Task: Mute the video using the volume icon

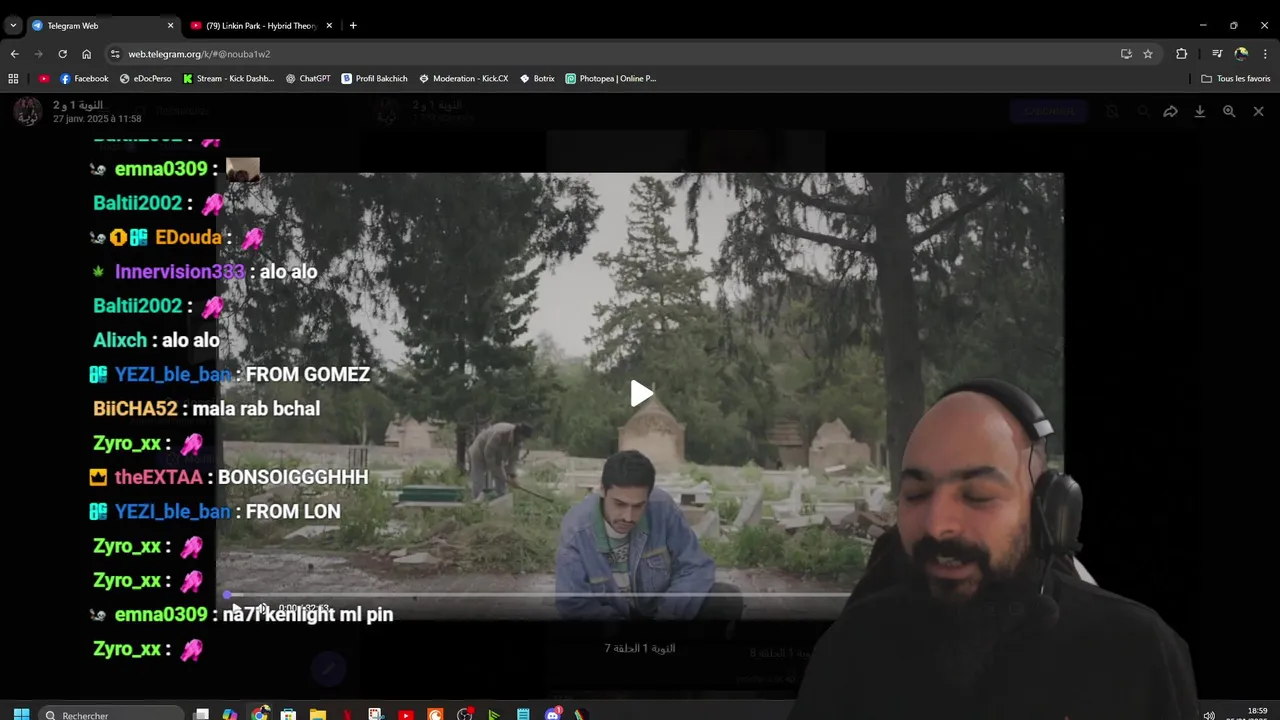Action: 262,608
